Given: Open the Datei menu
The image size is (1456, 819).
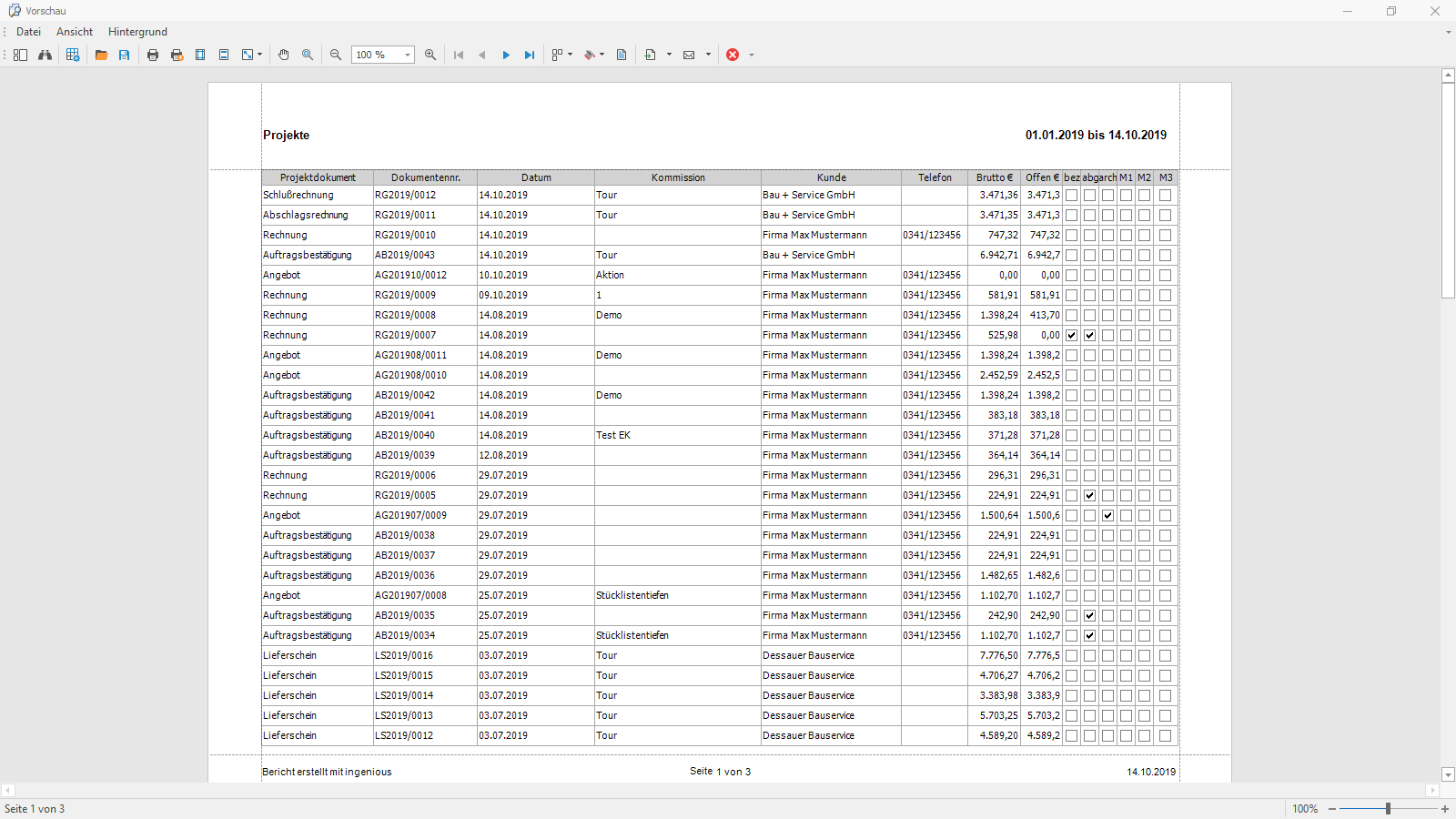Looking at the screenshot, I should (x=28, y=32).
